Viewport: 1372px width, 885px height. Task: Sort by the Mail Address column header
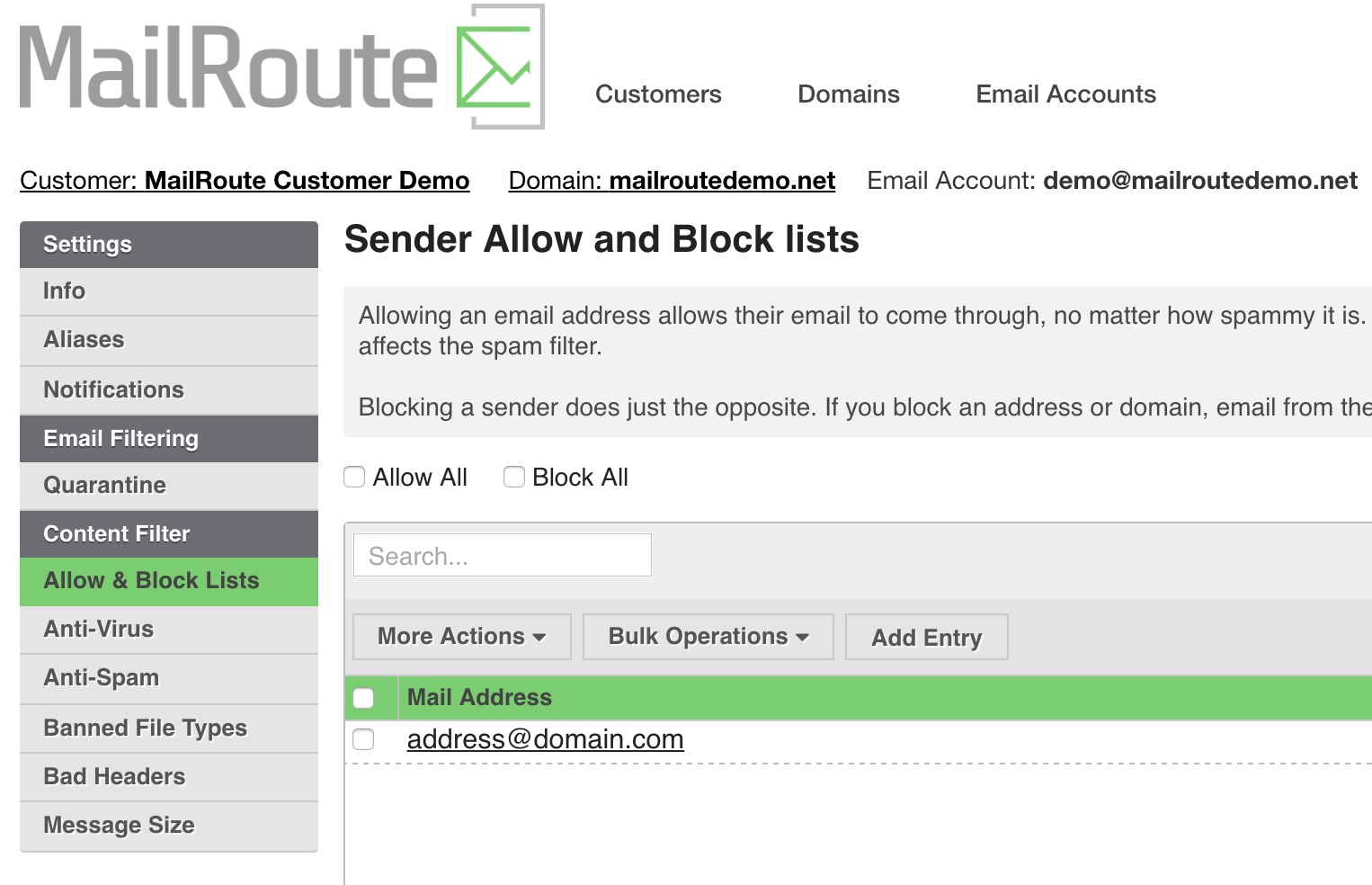(479, 698)
